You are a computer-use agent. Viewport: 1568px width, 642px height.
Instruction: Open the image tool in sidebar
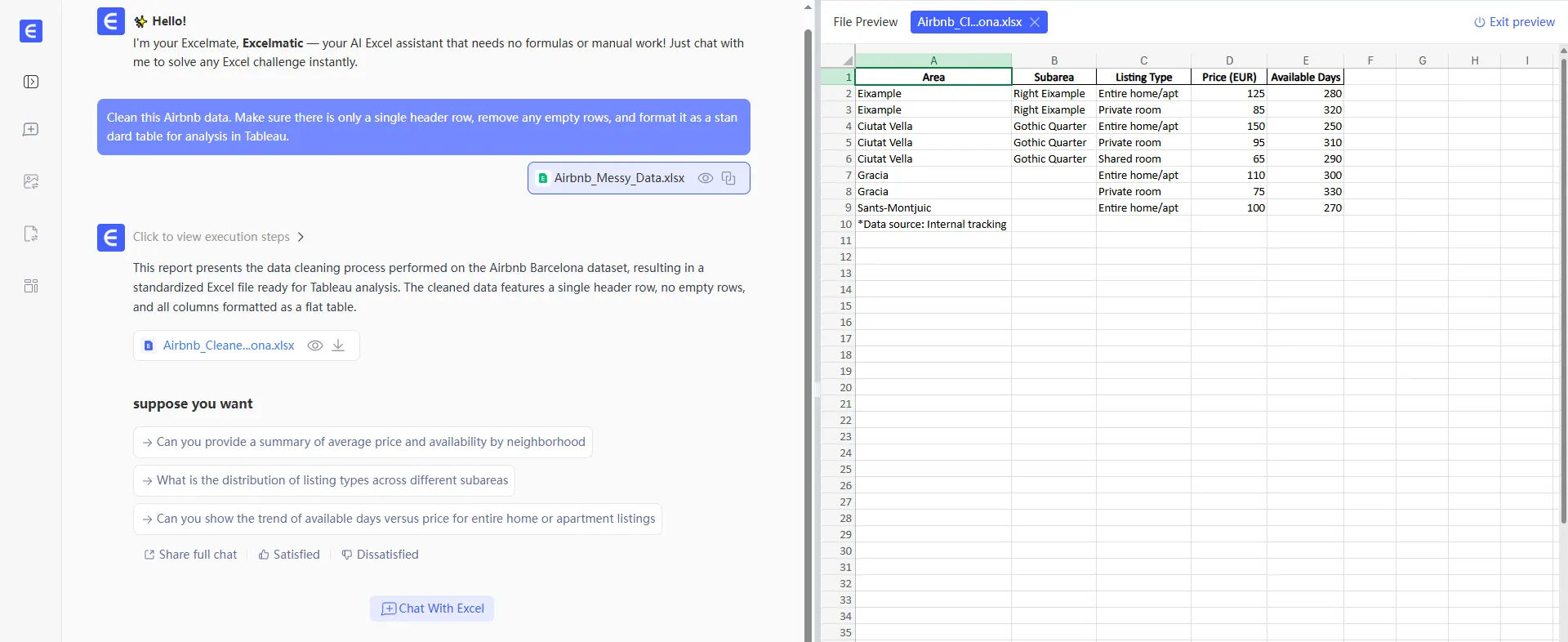[x=31, y=181]
